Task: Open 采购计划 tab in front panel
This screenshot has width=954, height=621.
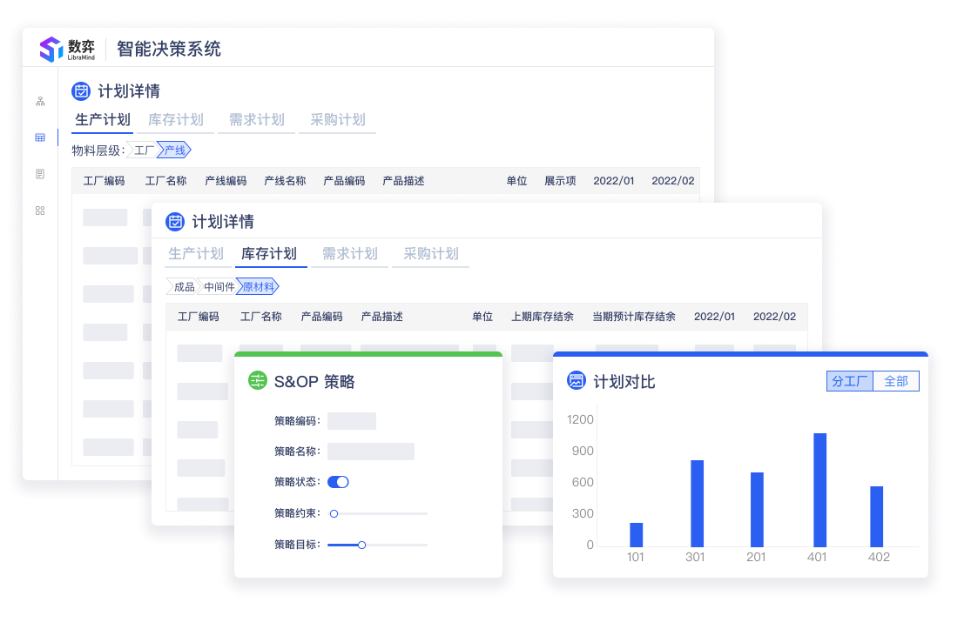Action: click(x=431, y=254)
